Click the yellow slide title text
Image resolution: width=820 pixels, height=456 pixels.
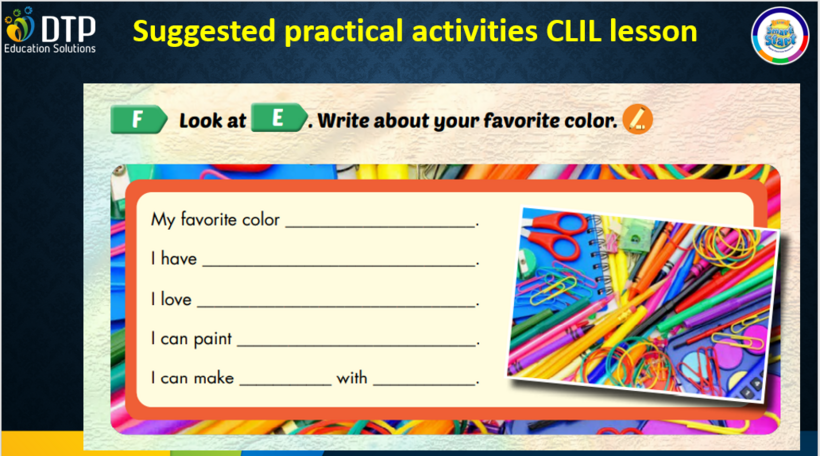[x=415, y=31]
